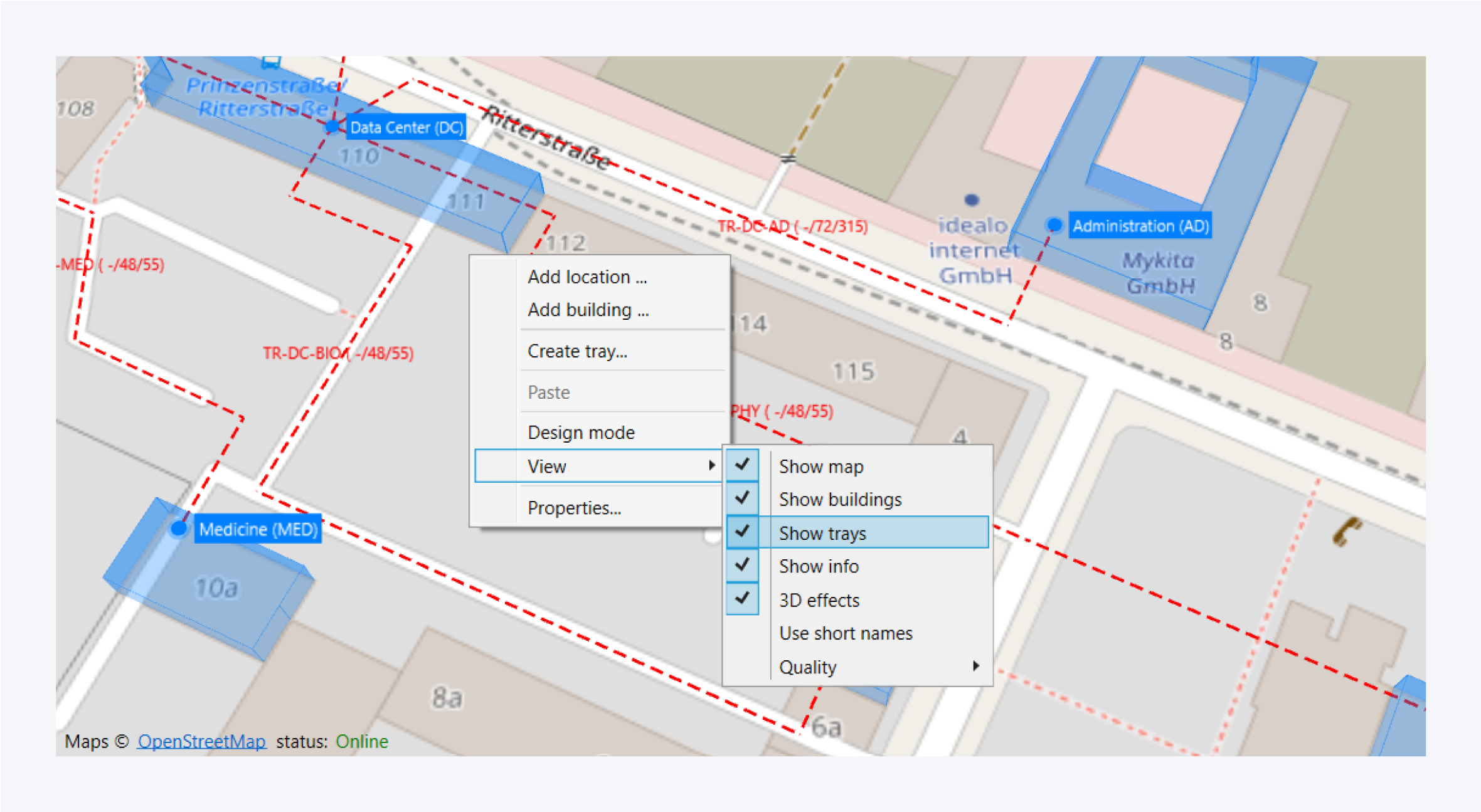Open the OpenStreetMap link
The image size is (1481, 812).
201,741
